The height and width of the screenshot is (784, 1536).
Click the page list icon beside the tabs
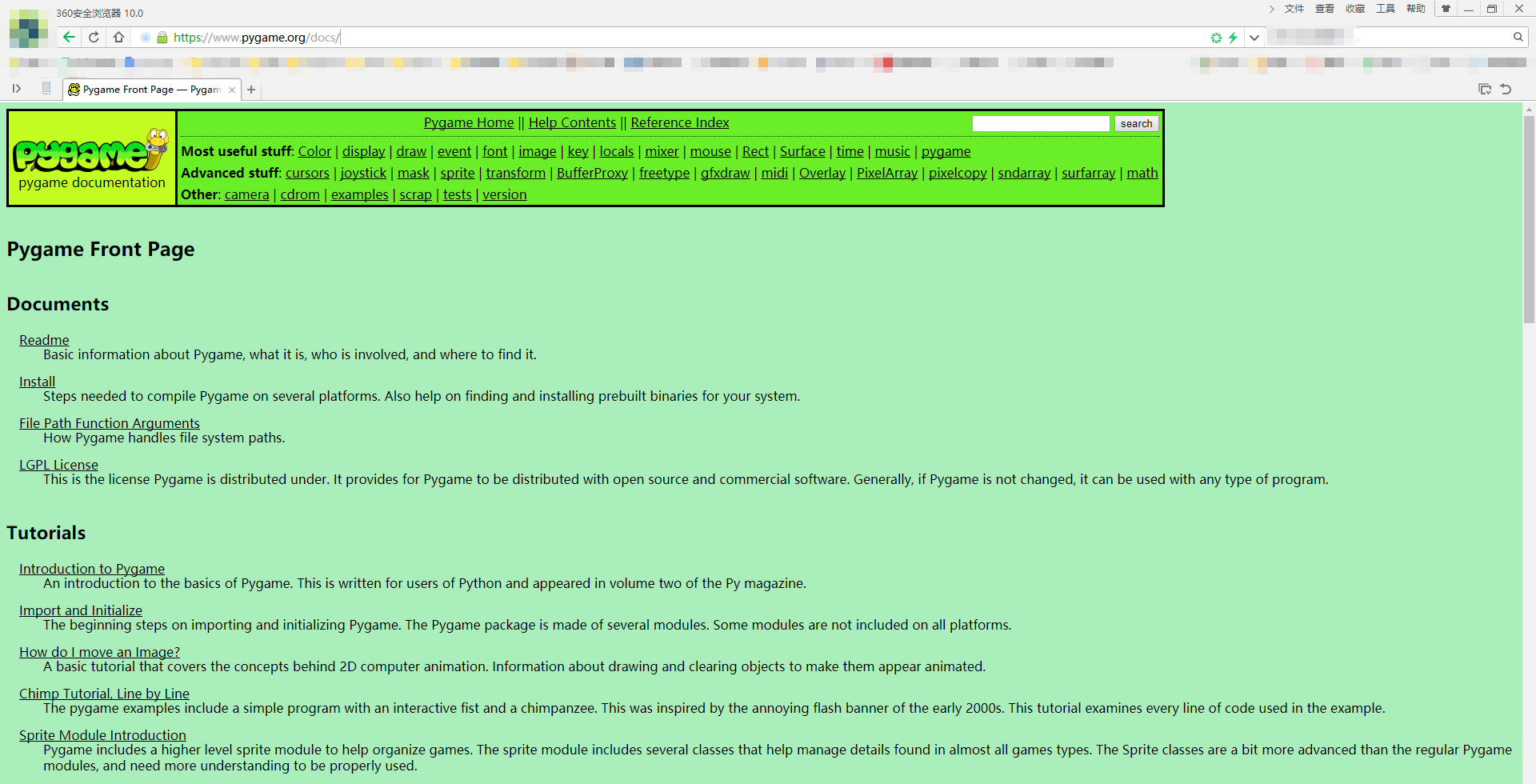pyautogui.click(x=46, y=89)
